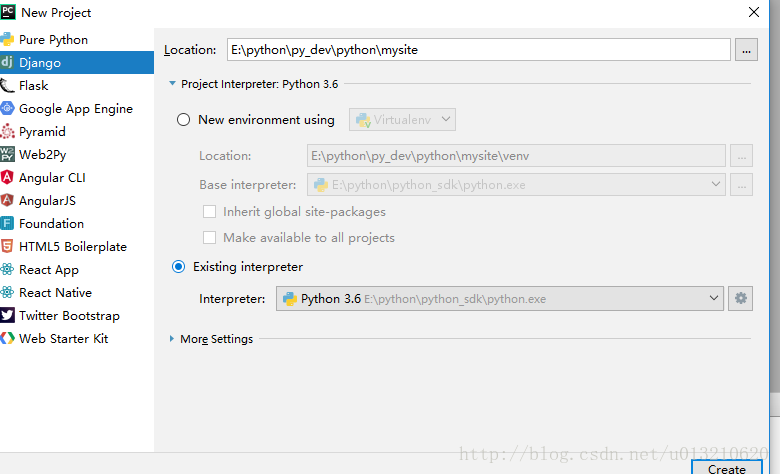Browse for project location with ellipsis button
The height and width of the screenshot is (474, 780).
coord(746,50)
